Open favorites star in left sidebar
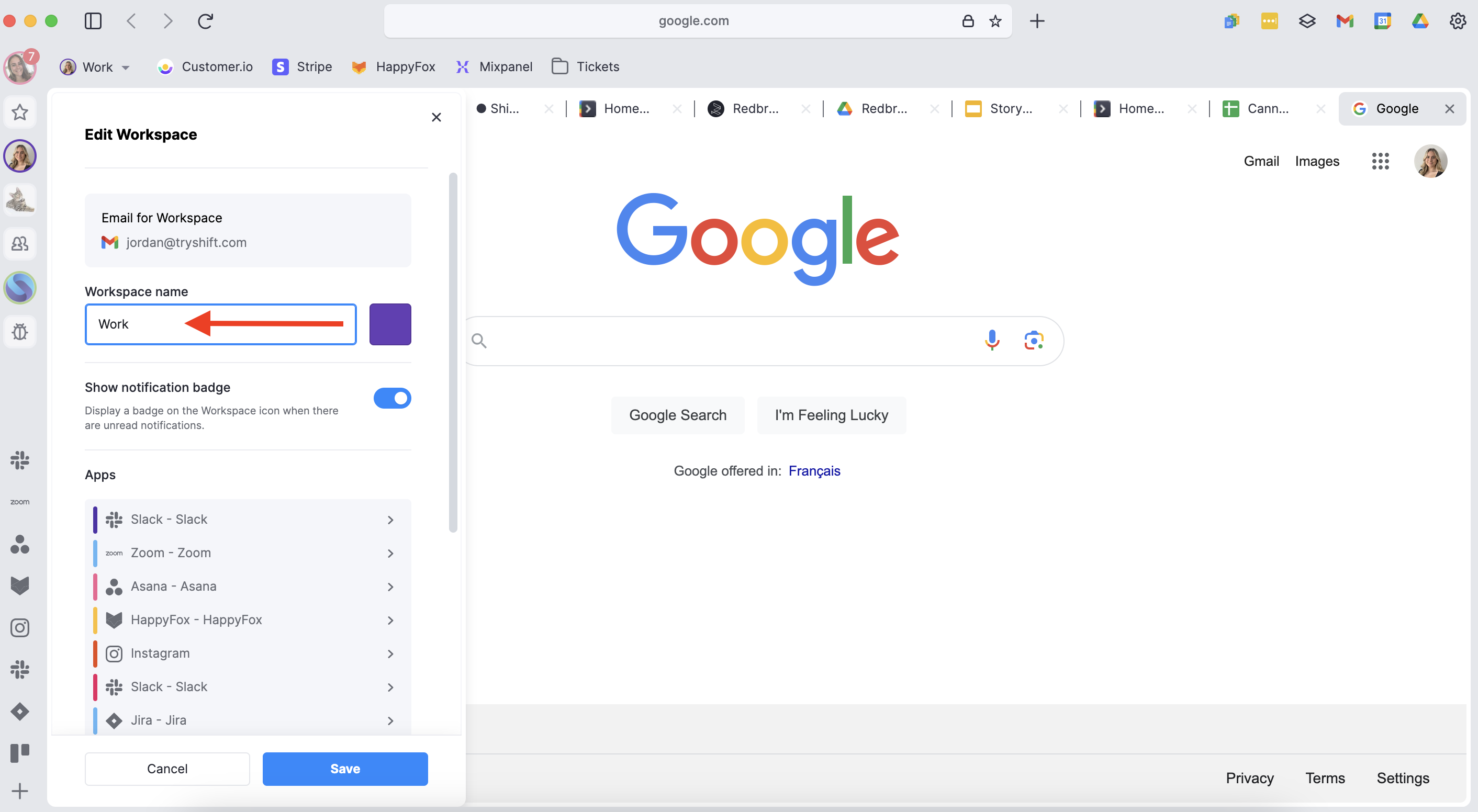 pyautogui.click(x=20, y=112)
